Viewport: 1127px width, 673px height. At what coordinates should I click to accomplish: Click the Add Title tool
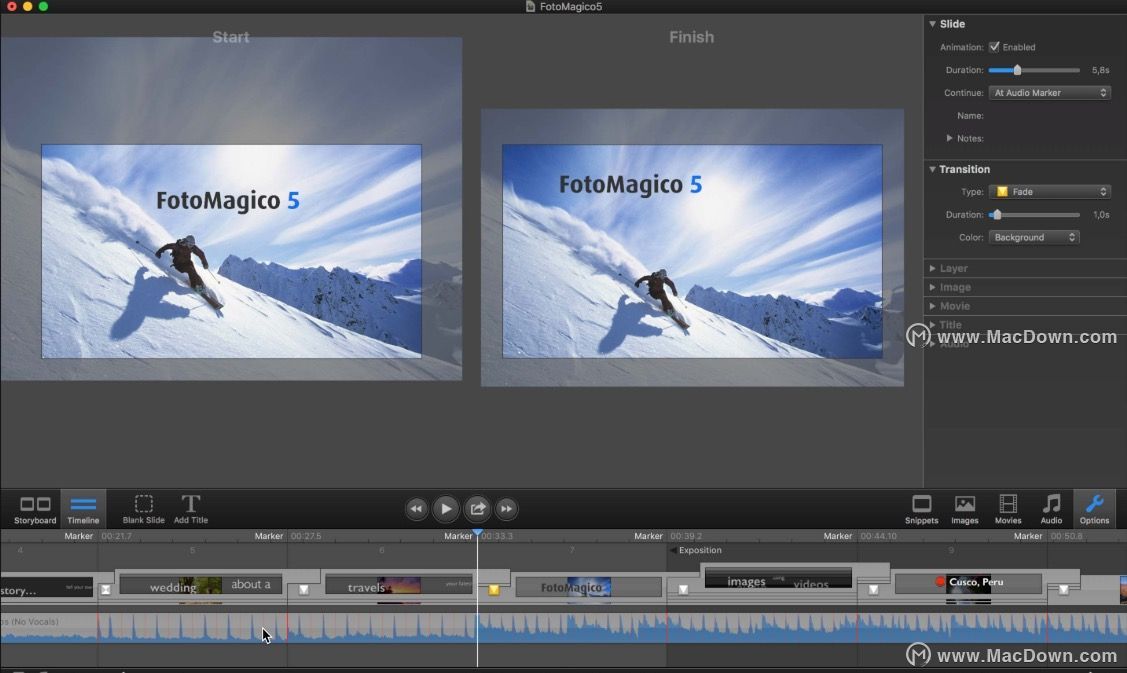190,509
